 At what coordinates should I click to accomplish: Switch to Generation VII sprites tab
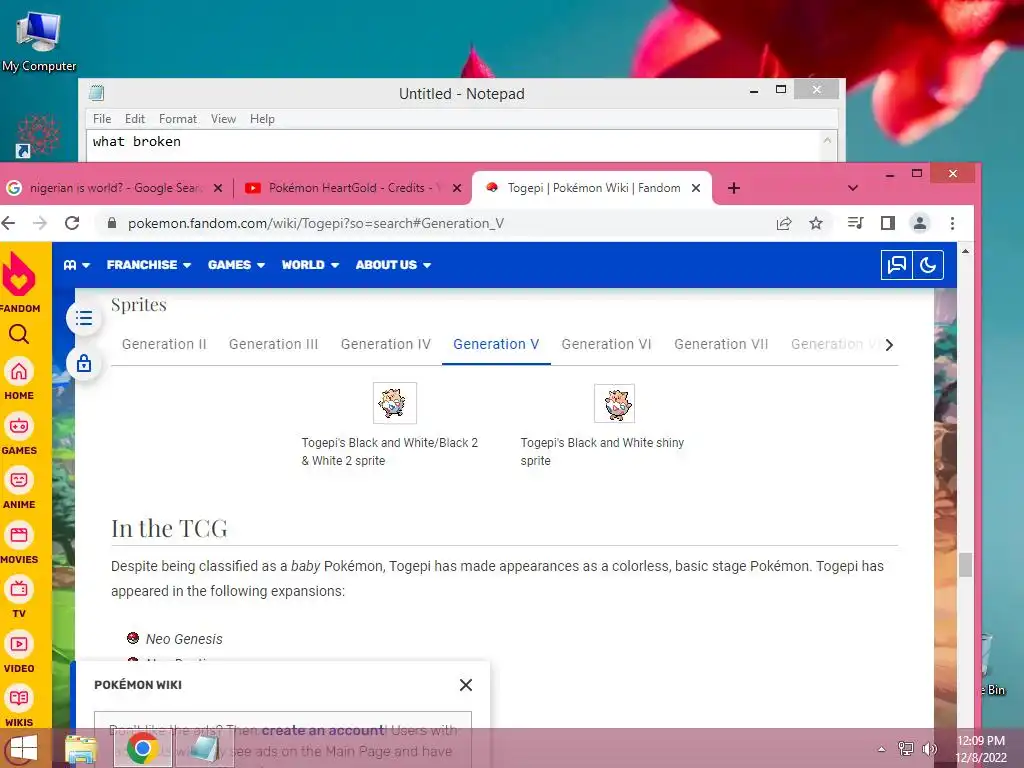point(721,344)
